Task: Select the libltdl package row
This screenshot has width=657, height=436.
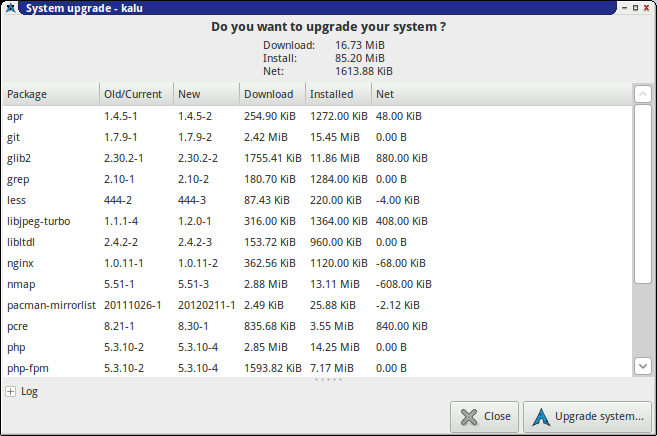Action: (x=317, y=242)
